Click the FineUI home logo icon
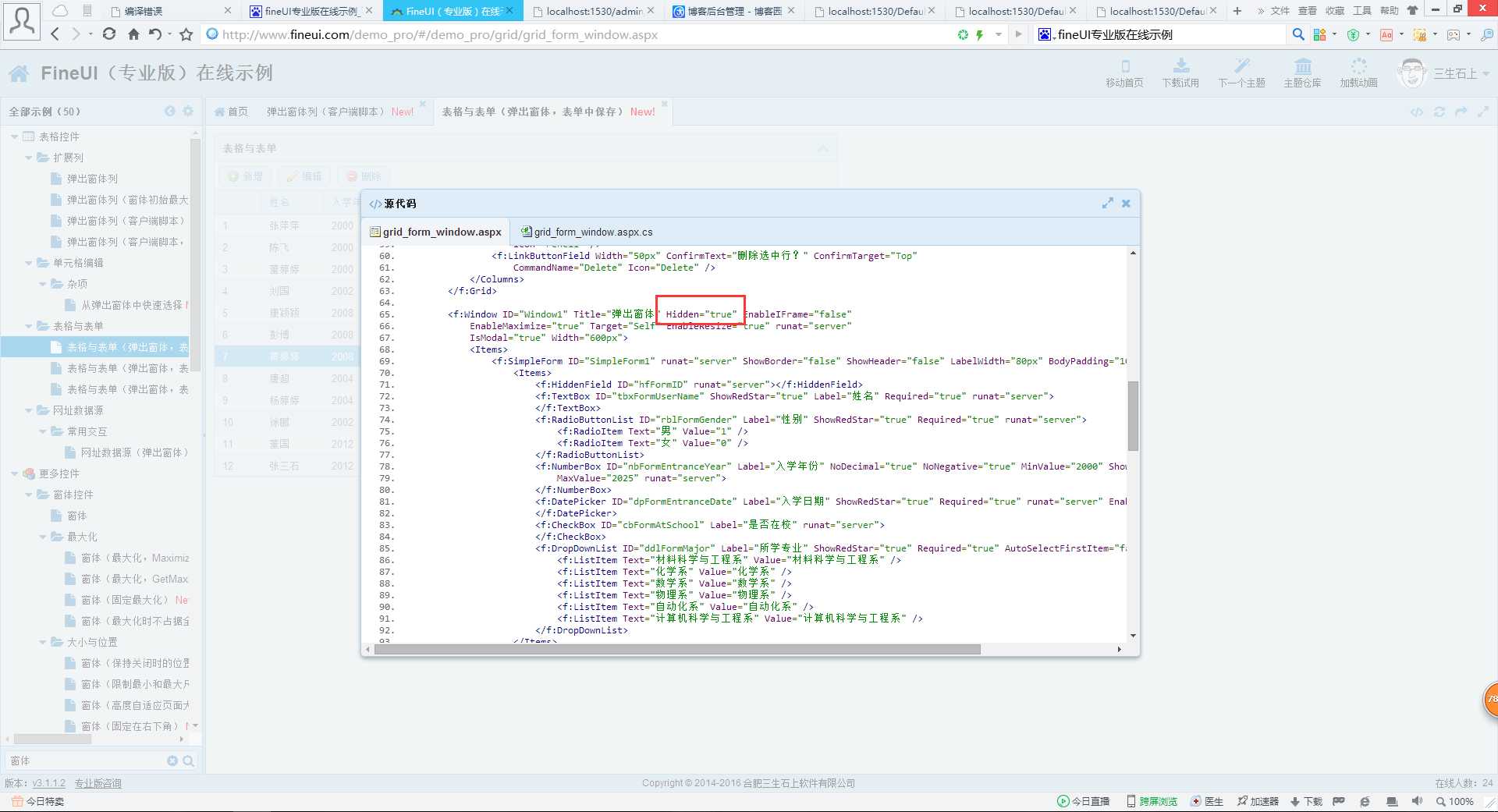This screenshot has height=812, width=1498. tap(20, 73)
